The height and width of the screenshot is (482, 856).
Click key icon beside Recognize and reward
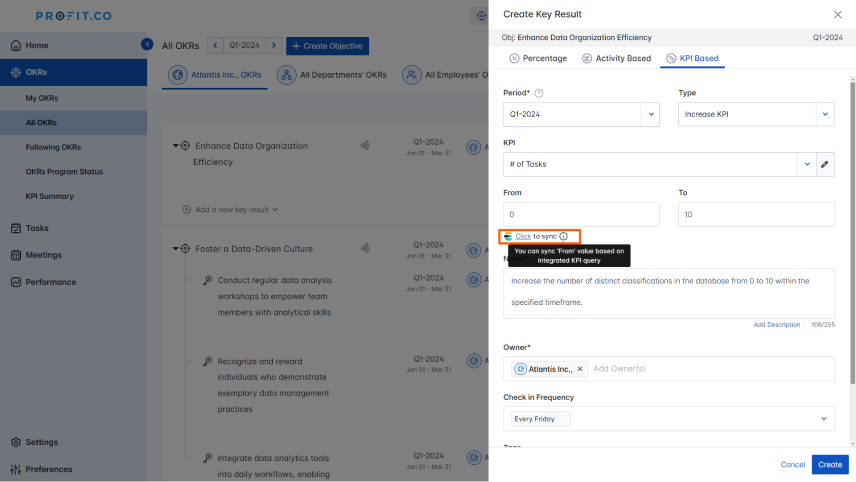click(207, 361)
